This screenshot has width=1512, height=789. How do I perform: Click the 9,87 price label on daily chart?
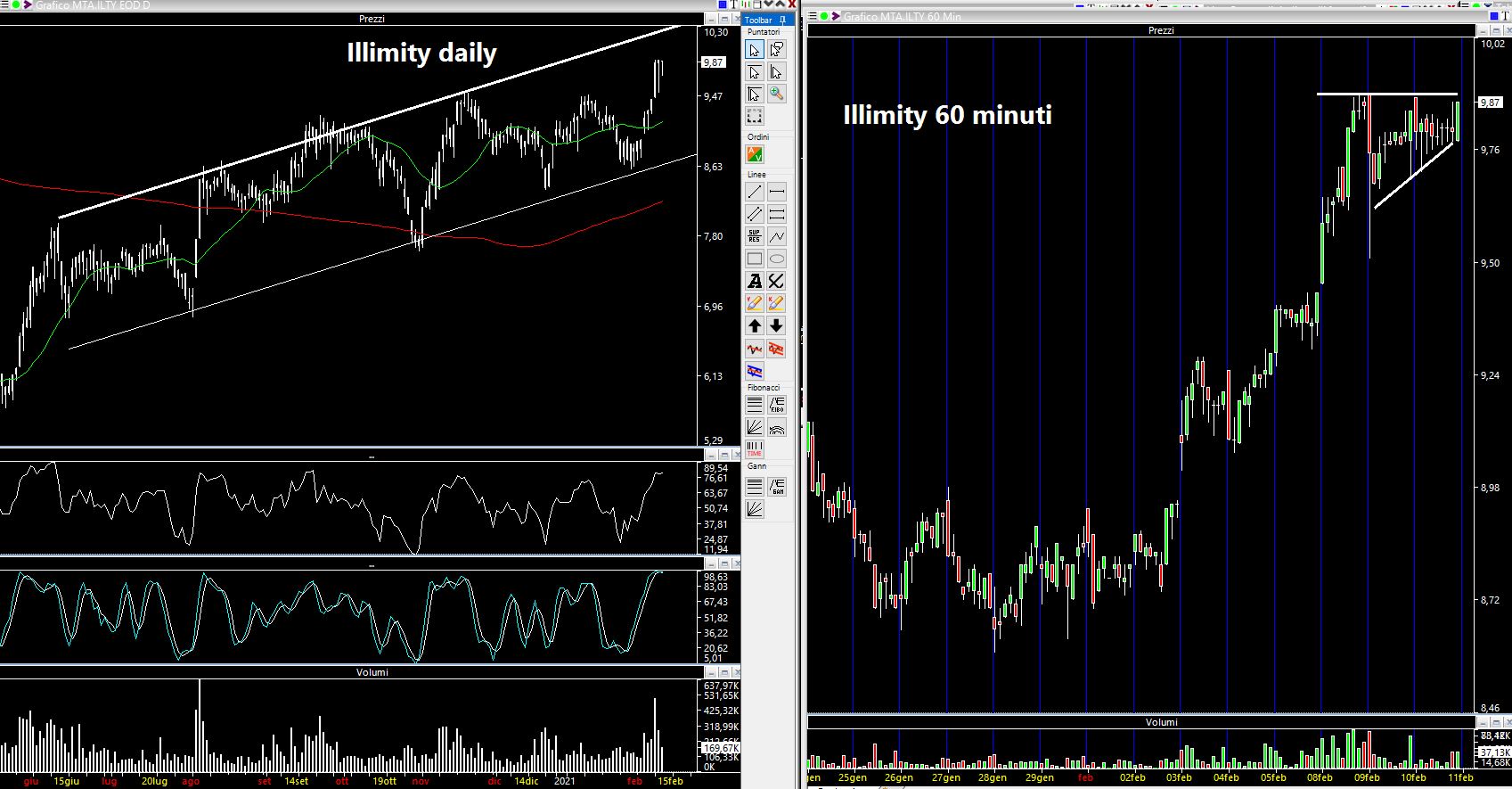714,62
